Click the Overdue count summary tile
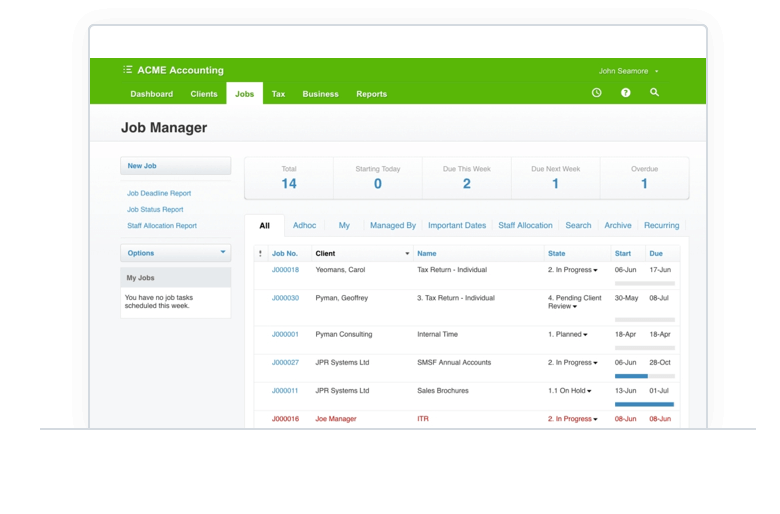780x514 pixels. point(644,178)
